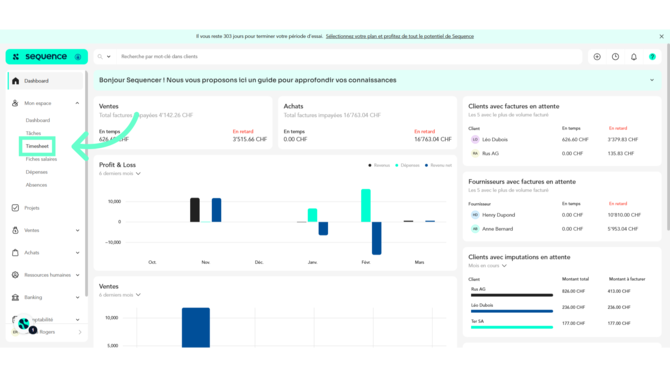Open the Dashboard home icon
This screenshot has height=377, width=670.
click(15, 81)
